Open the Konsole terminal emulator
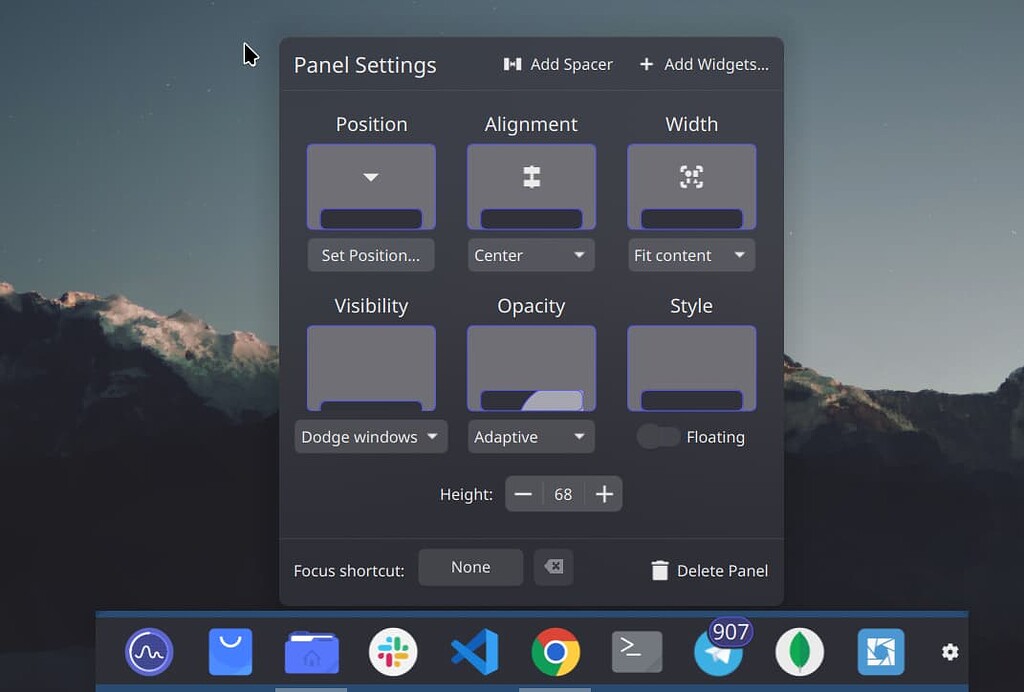The image size is (1024, 692). coord(637,651)
